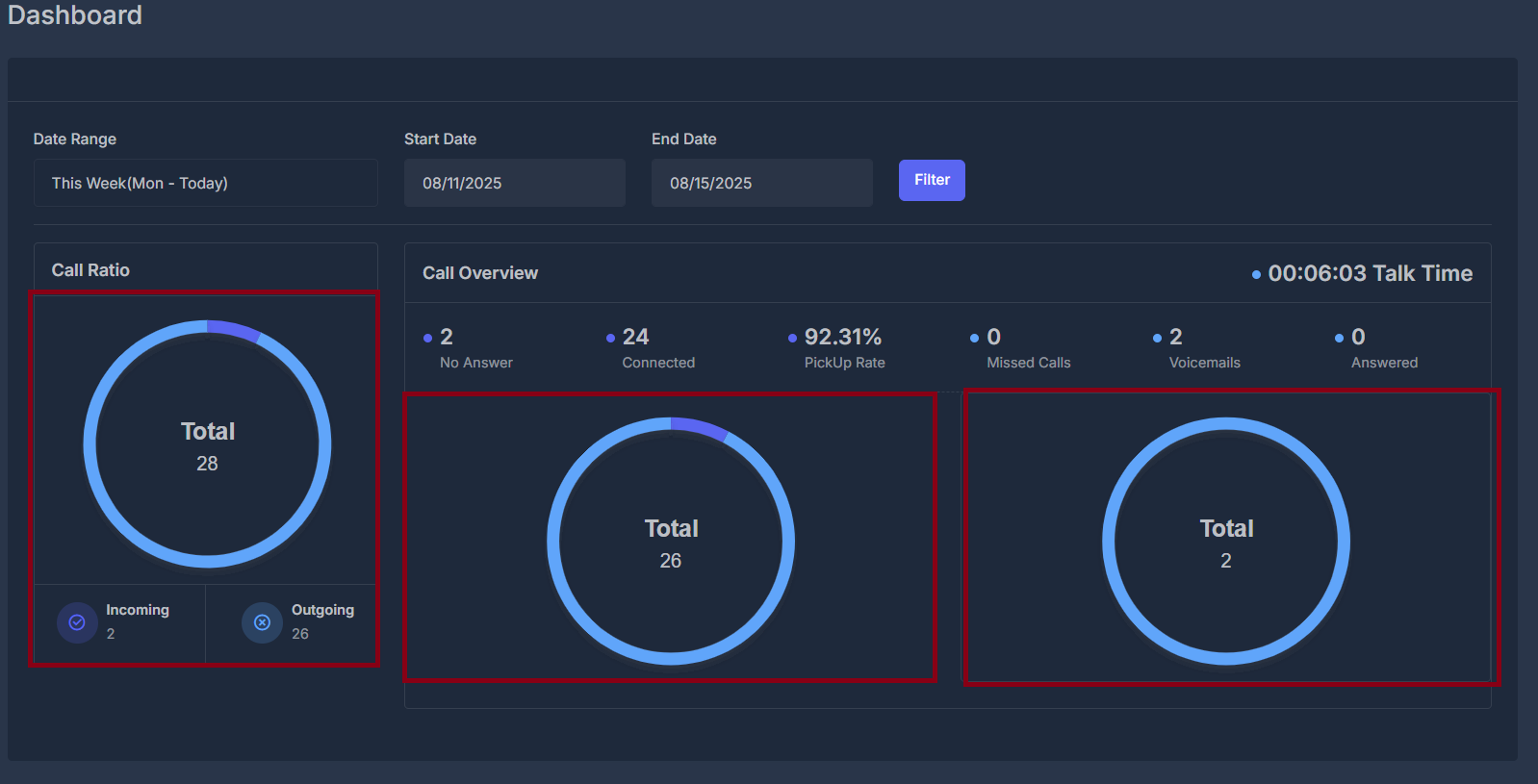Click the Total 26 donut chart

pos(671,541)
